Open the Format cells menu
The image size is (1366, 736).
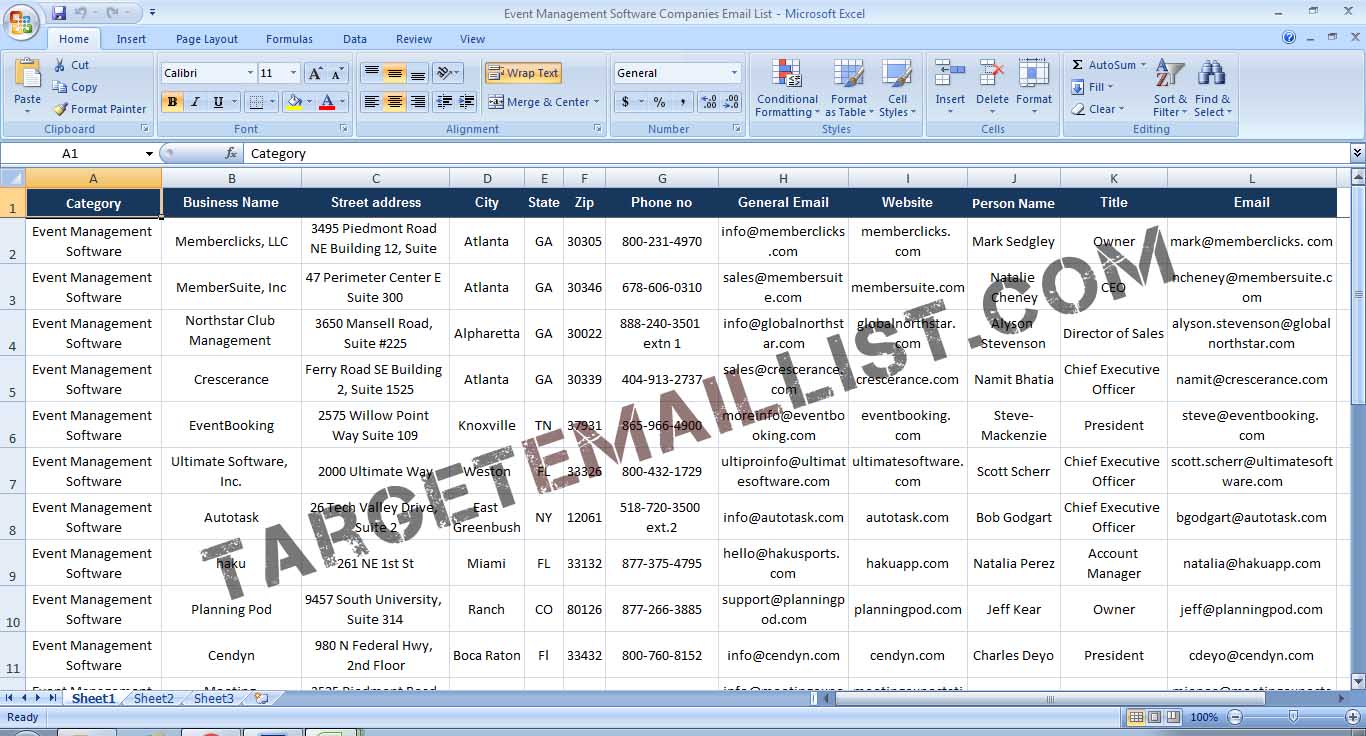click(1034, 88)
